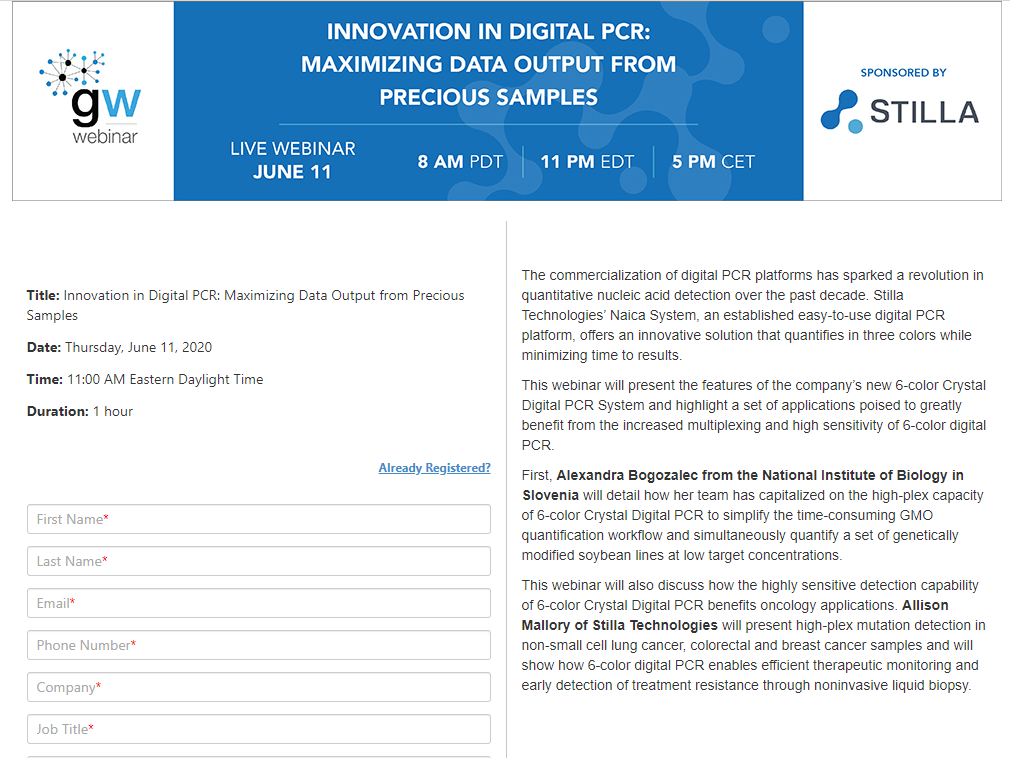Click the 'LIVE WEBINAR JUNE 11' banner text
1010x758 pixels.
pyautogui.click(x=292, y=160)
